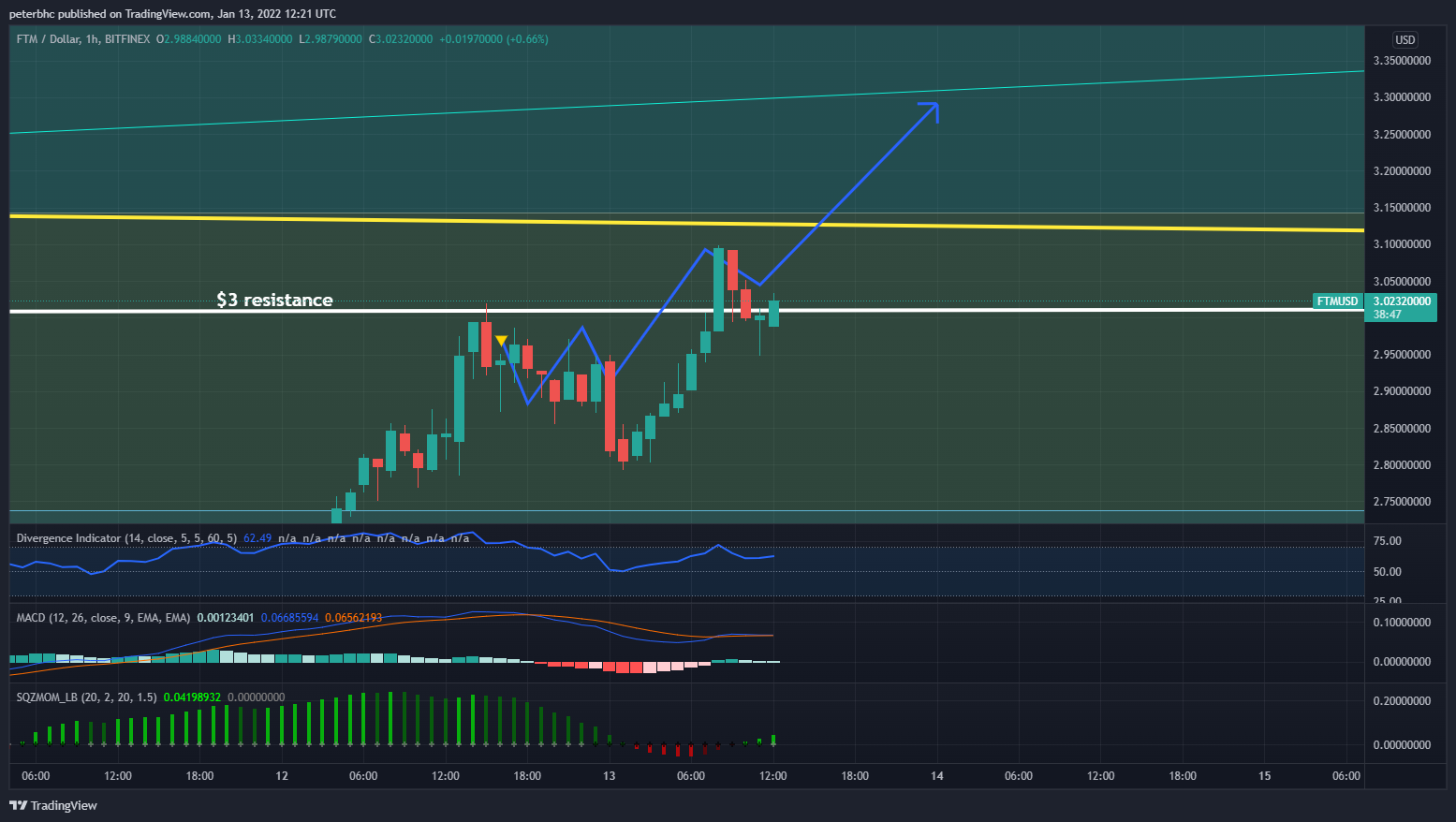Click the SQZMOM 0.04198932 green value
Screen dimensions: 1456x822
(192, 697)
